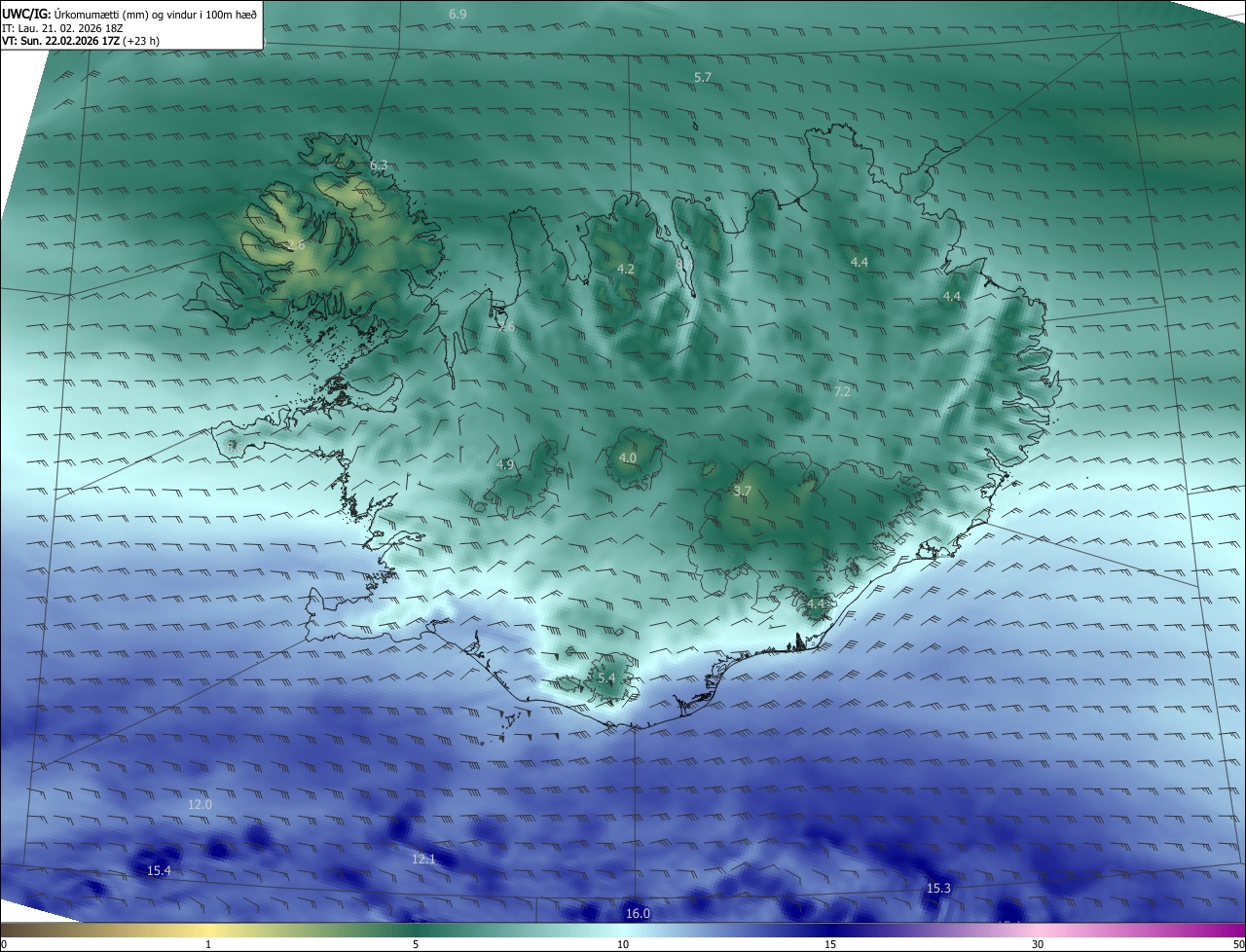The image size is (1246, 952).
Task: Click the 6.9 value on the map
Action: point(458,15)
